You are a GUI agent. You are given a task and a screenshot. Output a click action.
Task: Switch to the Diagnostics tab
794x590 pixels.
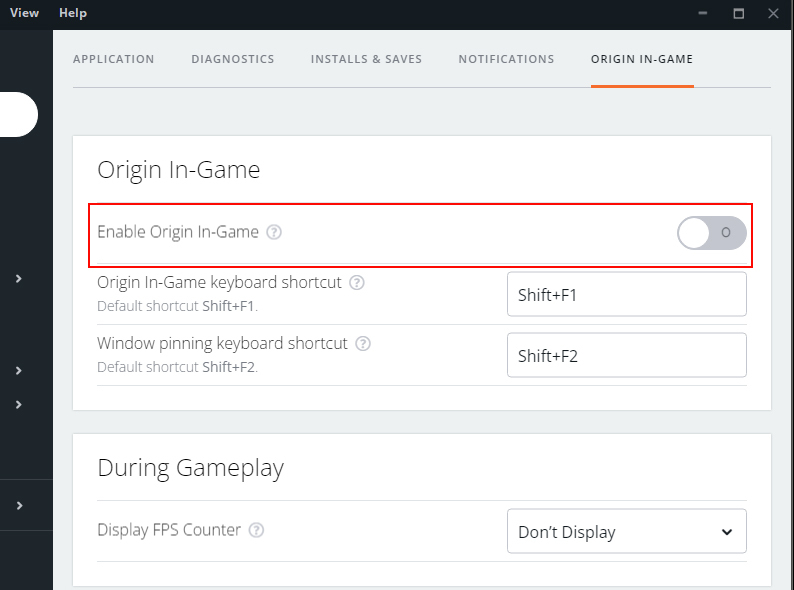(233, 59)
